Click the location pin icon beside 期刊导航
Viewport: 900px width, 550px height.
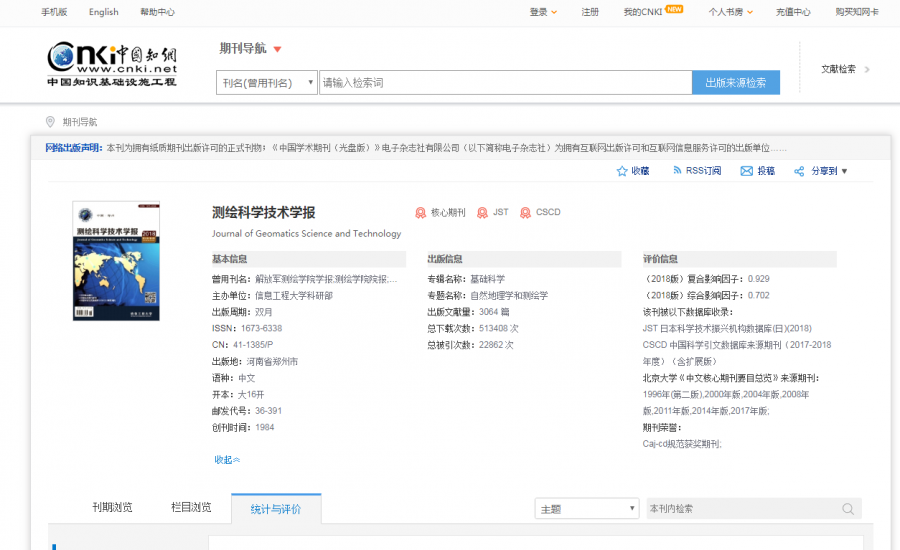(50, 122)
